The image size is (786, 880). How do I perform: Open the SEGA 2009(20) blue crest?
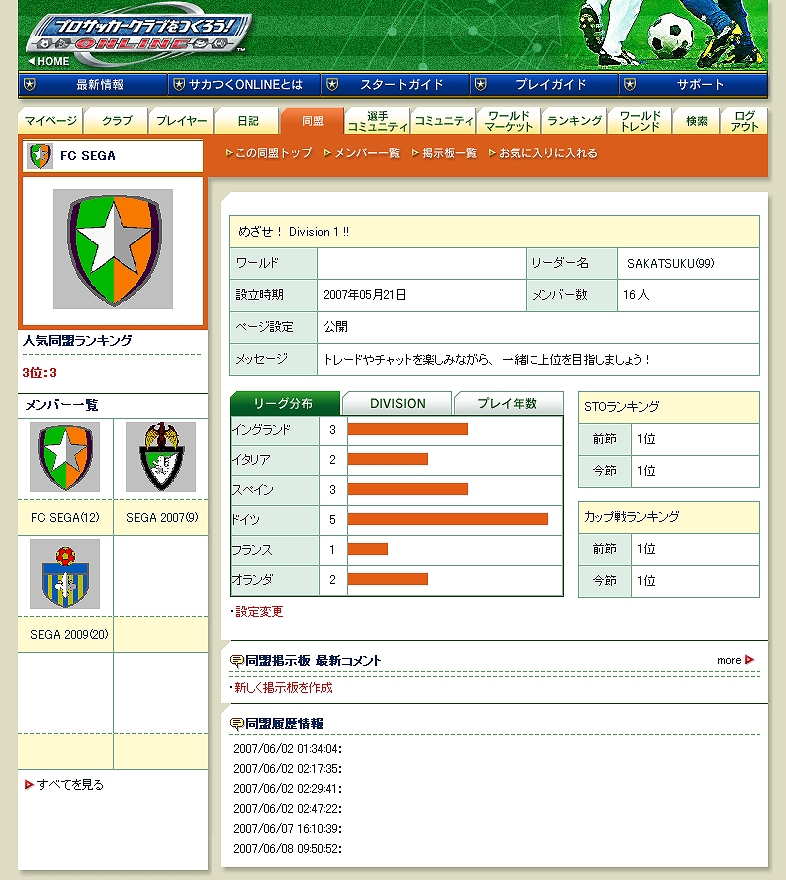pyautogui.click(x=65, y=574)
